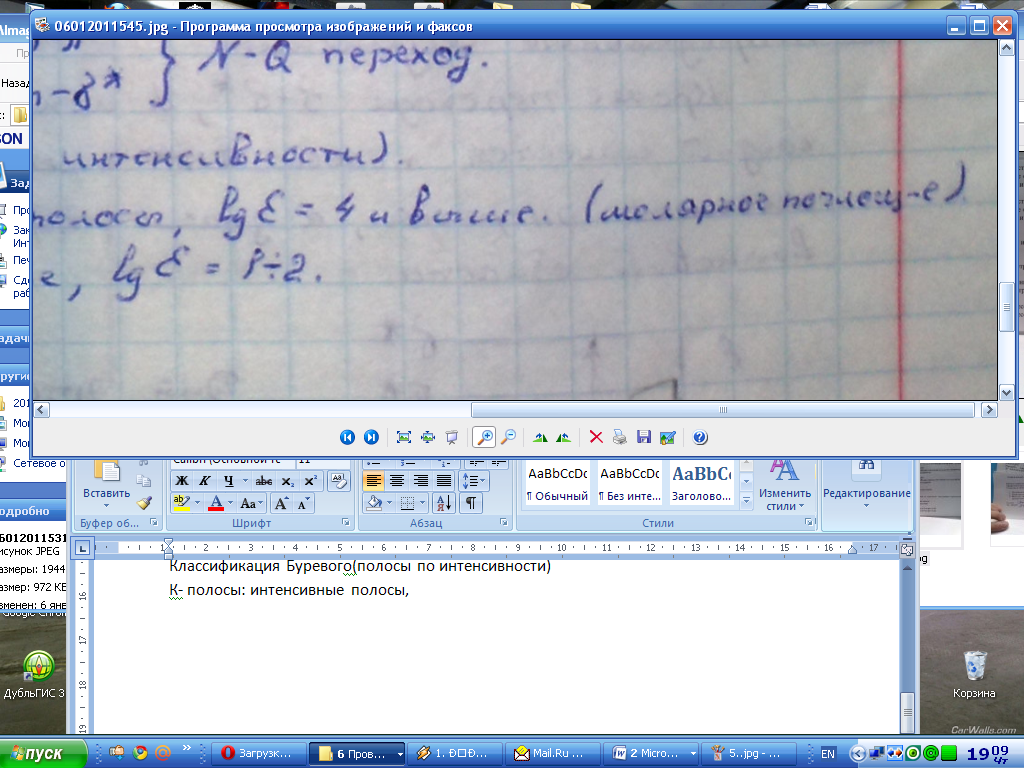Apply bold (Ж) formatting in Word
Screen dimensions: 1024x768
pyautogui.click(x=182, y=481)
